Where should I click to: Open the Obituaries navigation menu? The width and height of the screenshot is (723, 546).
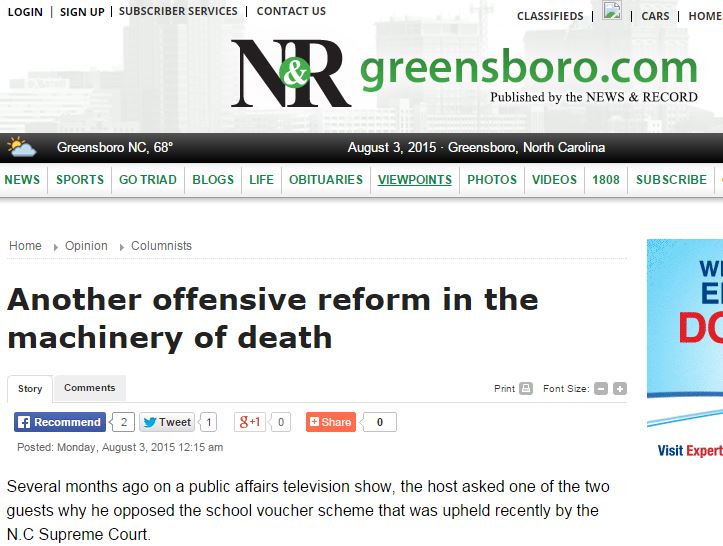(325, 180)
